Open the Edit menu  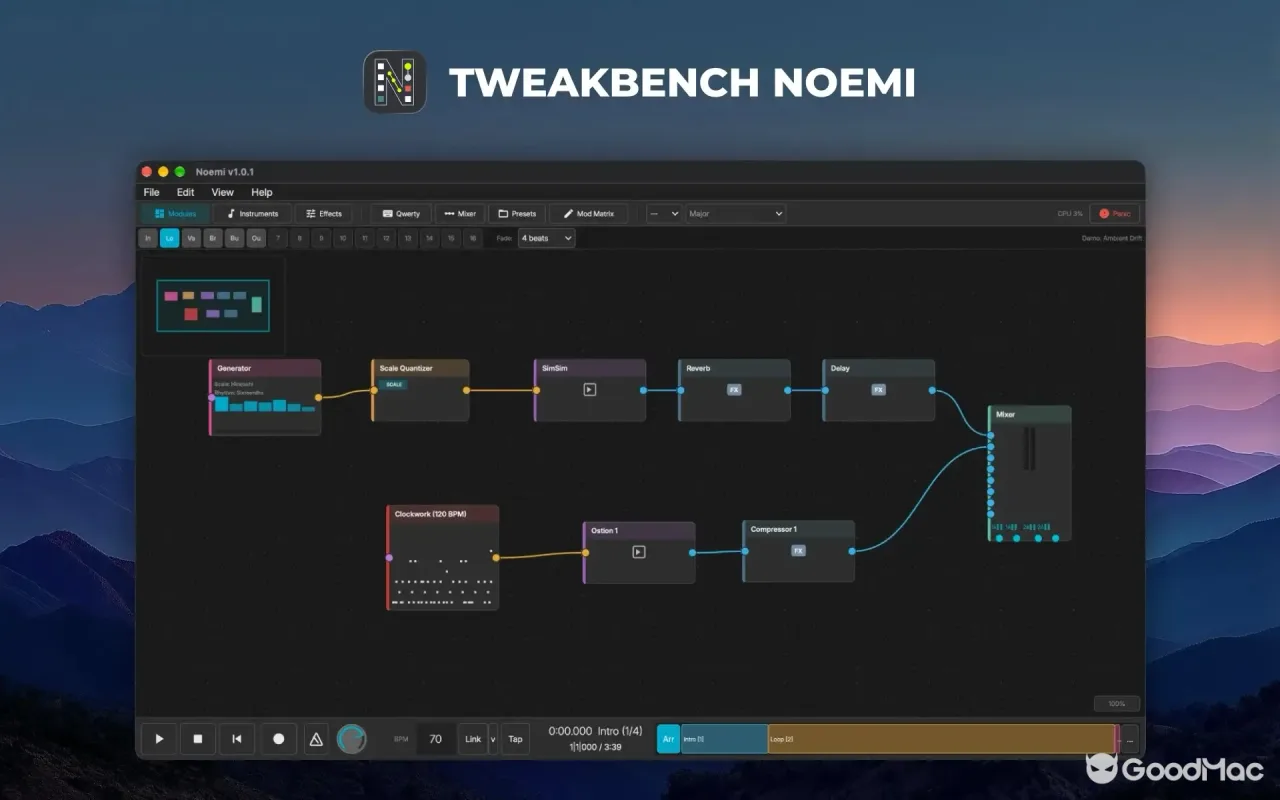coord(186,192)
